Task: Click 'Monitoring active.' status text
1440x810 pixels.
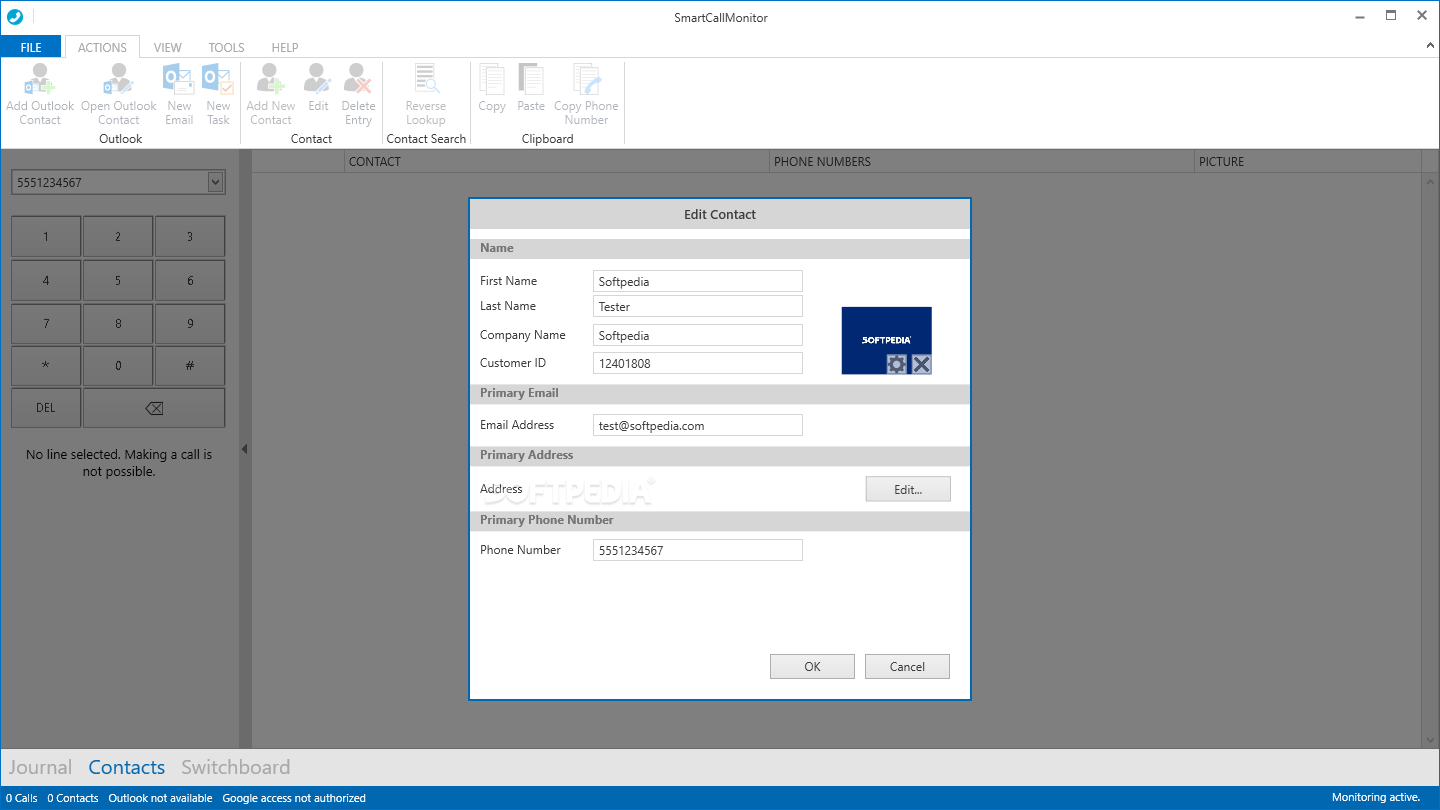Action: [1376, 797]
